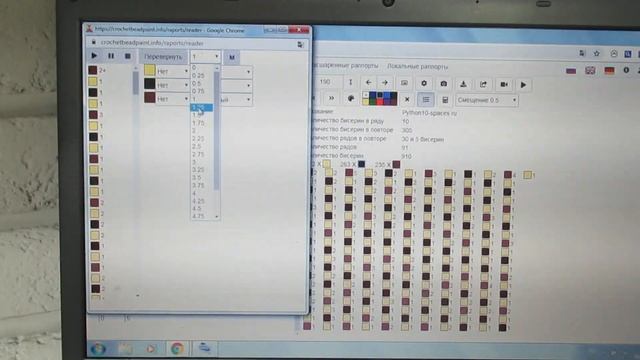Click the speed list scrollbar thumb
Screen dimensions: 640x360
pos(217,131)
